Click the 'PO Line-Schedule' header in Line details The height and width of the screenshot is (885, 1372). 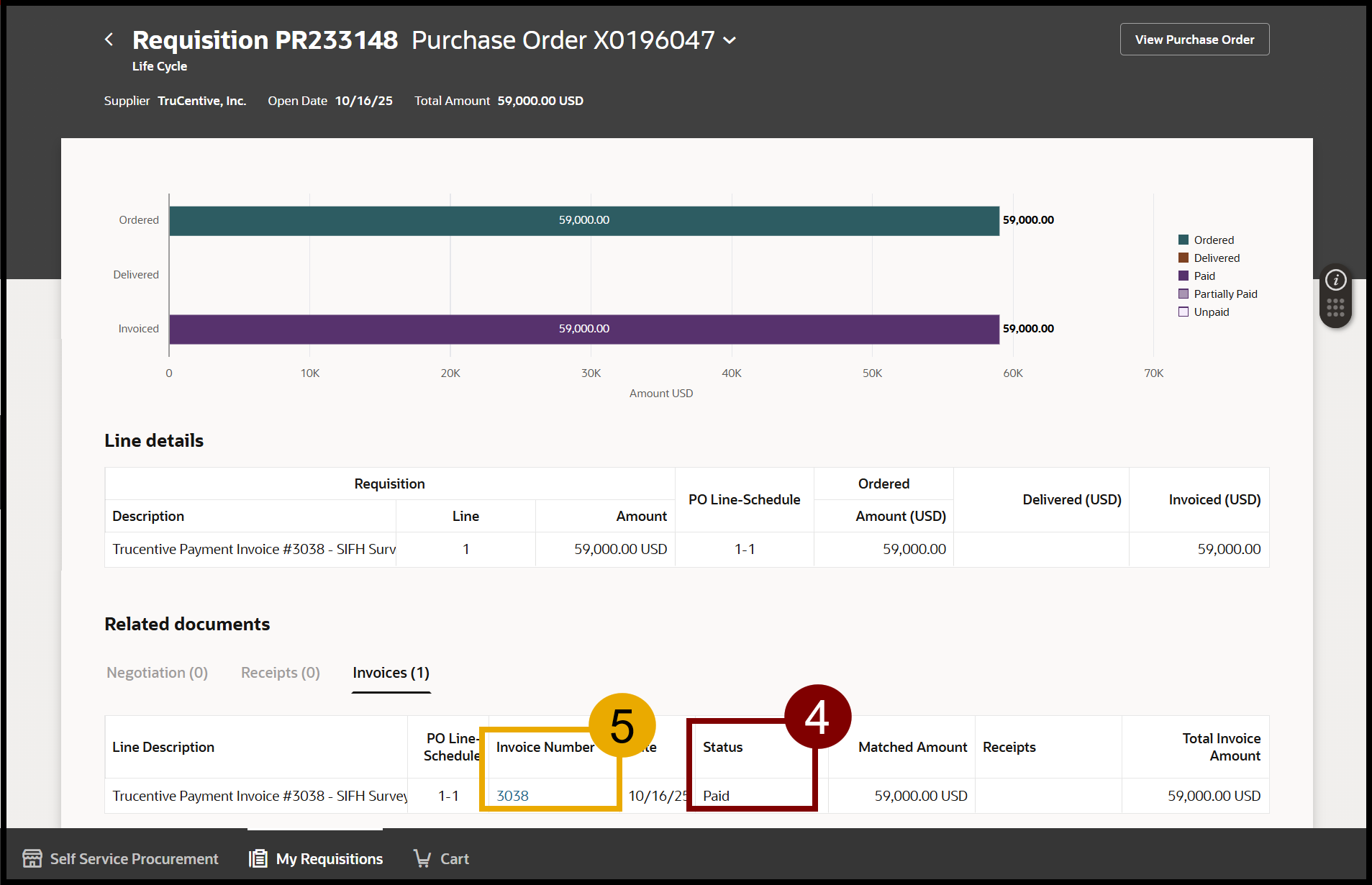pos(744,499)
